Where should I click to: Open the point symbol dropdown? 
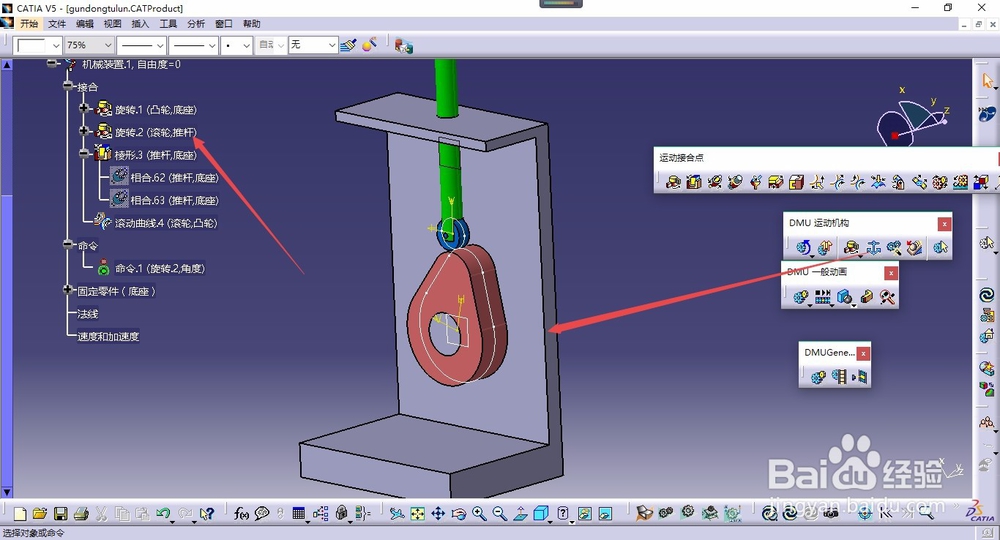[x=246, y=45]
